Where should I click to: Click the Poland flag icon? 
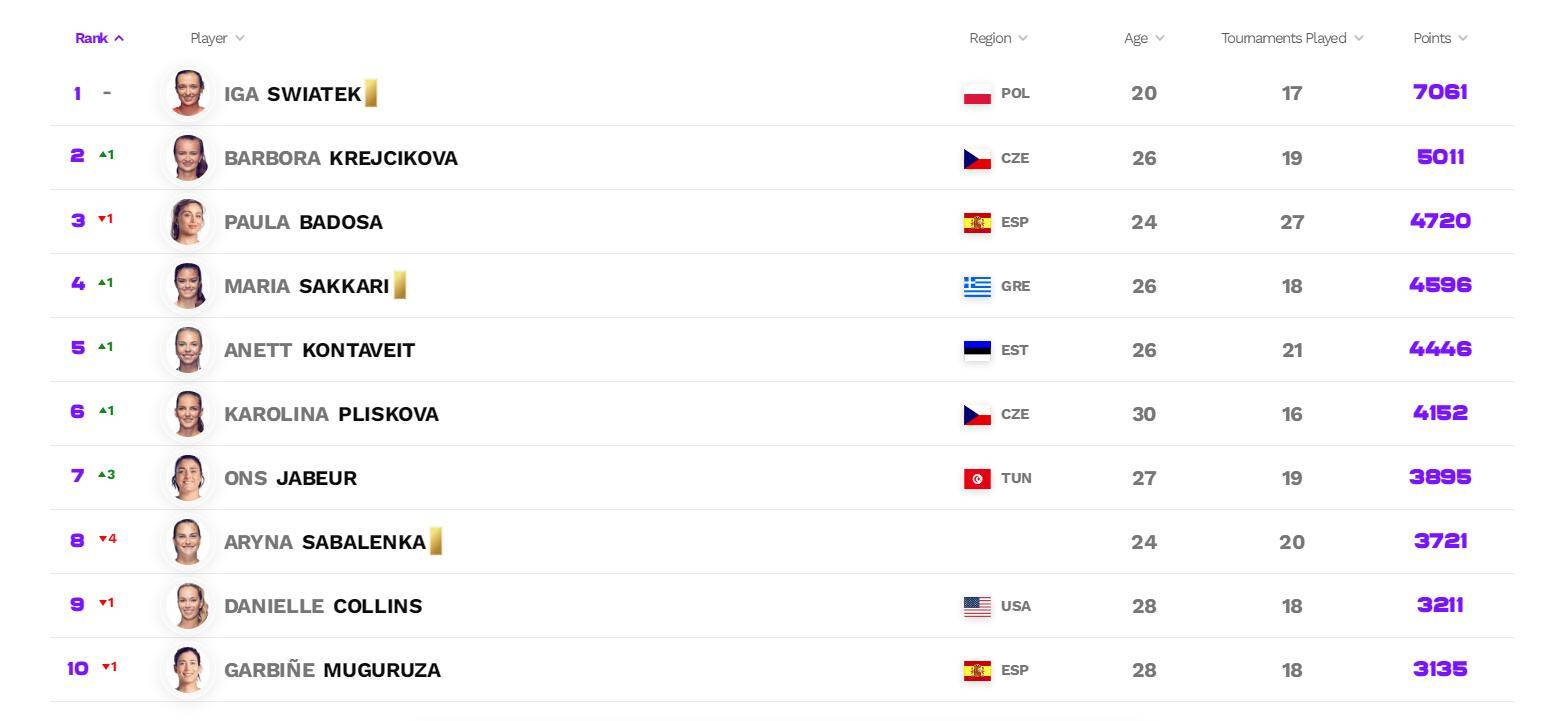pos(977,94)
